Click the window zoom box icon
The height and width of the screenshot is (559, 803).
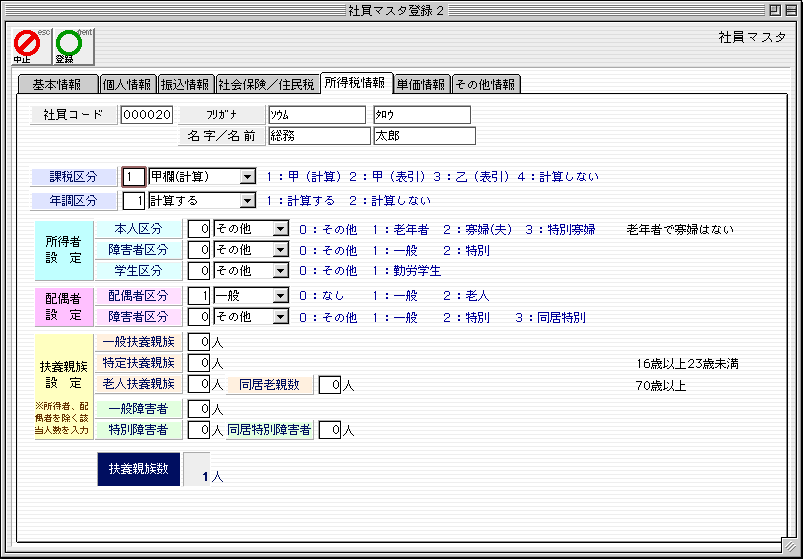click(x=775, y=11)
